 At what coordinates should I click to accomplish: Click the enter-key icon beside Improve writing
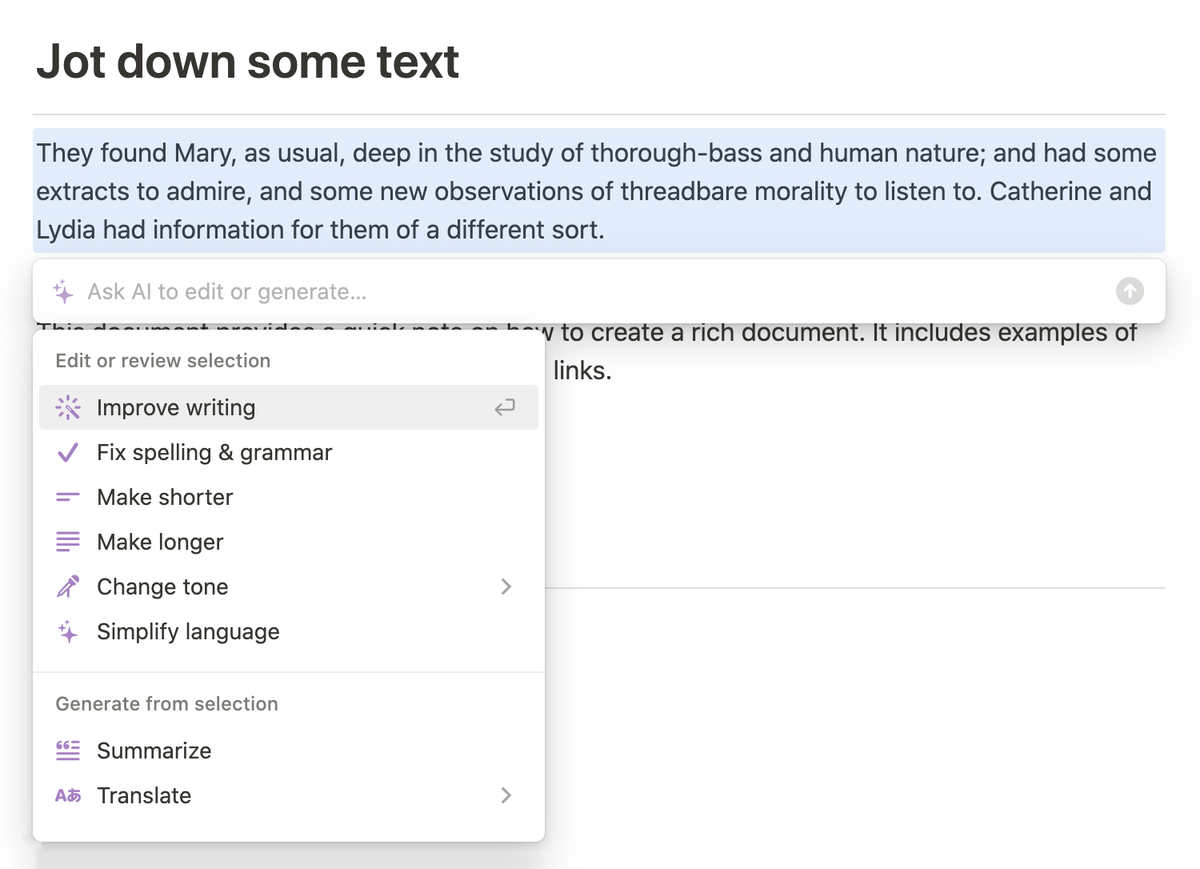coord(505,407)
